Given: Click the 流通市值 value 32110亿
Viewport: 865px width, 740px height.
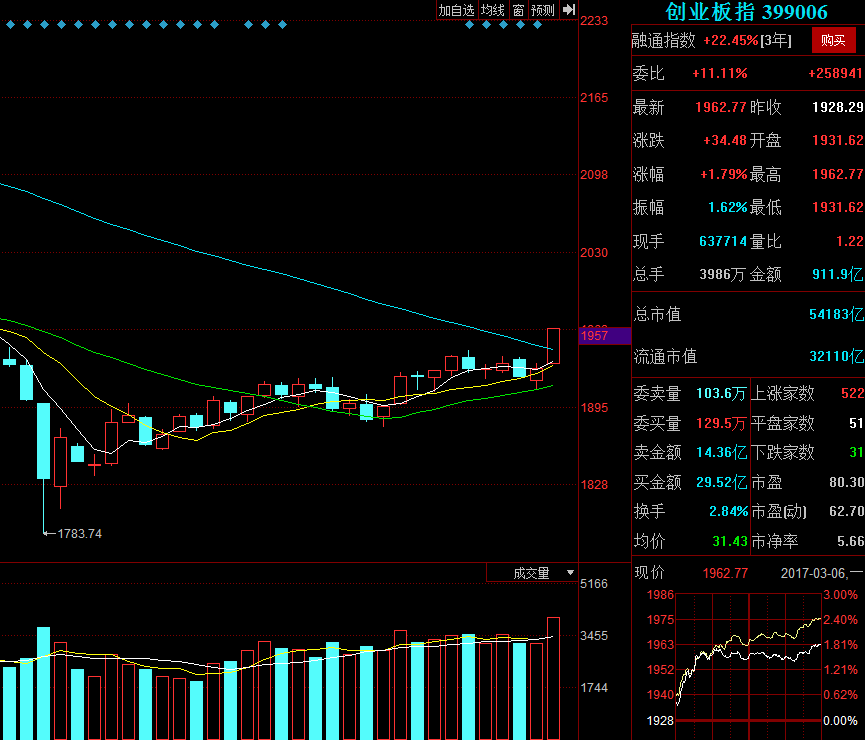Looking at the screenshot, I should coord(836,356).
